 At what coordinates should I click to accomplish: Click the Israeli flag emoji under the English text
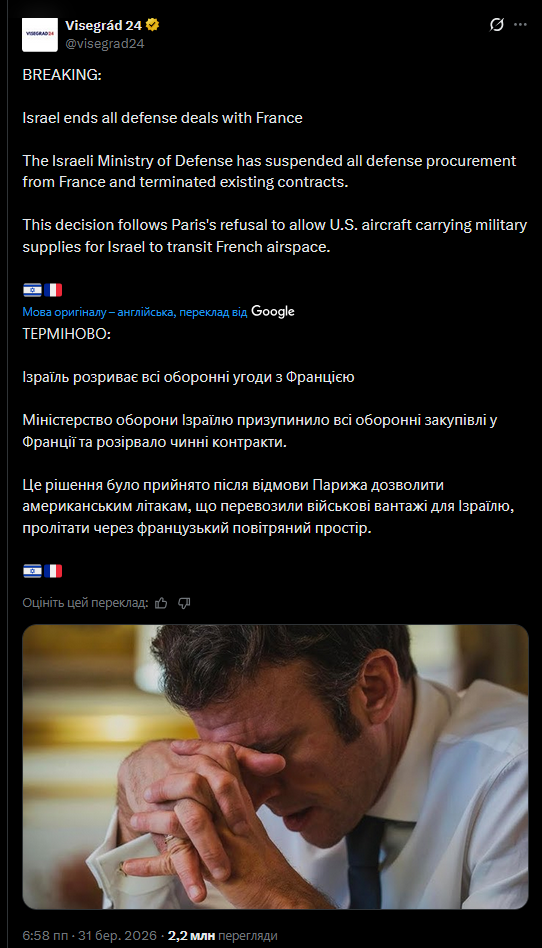point(32,290)
